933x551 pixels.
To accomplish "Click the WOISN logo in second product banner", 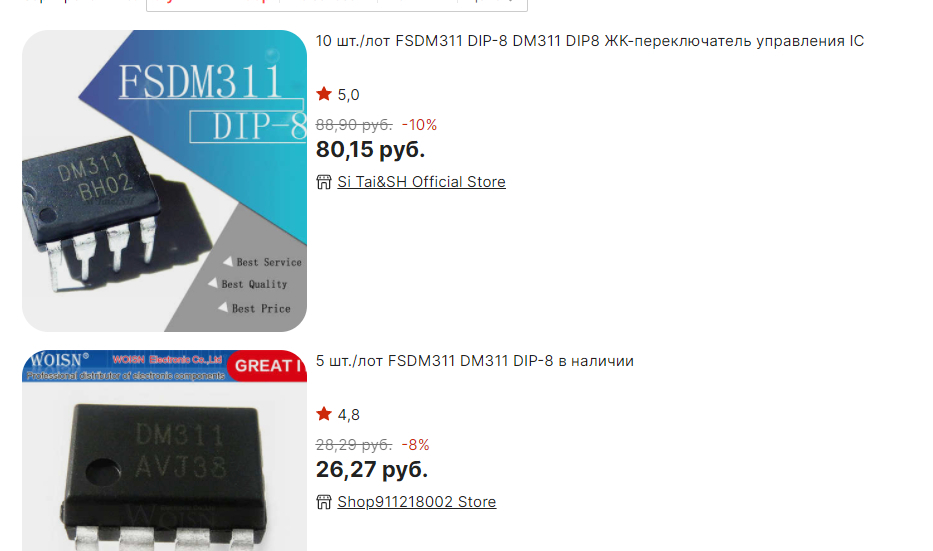I will pos(60,360).
